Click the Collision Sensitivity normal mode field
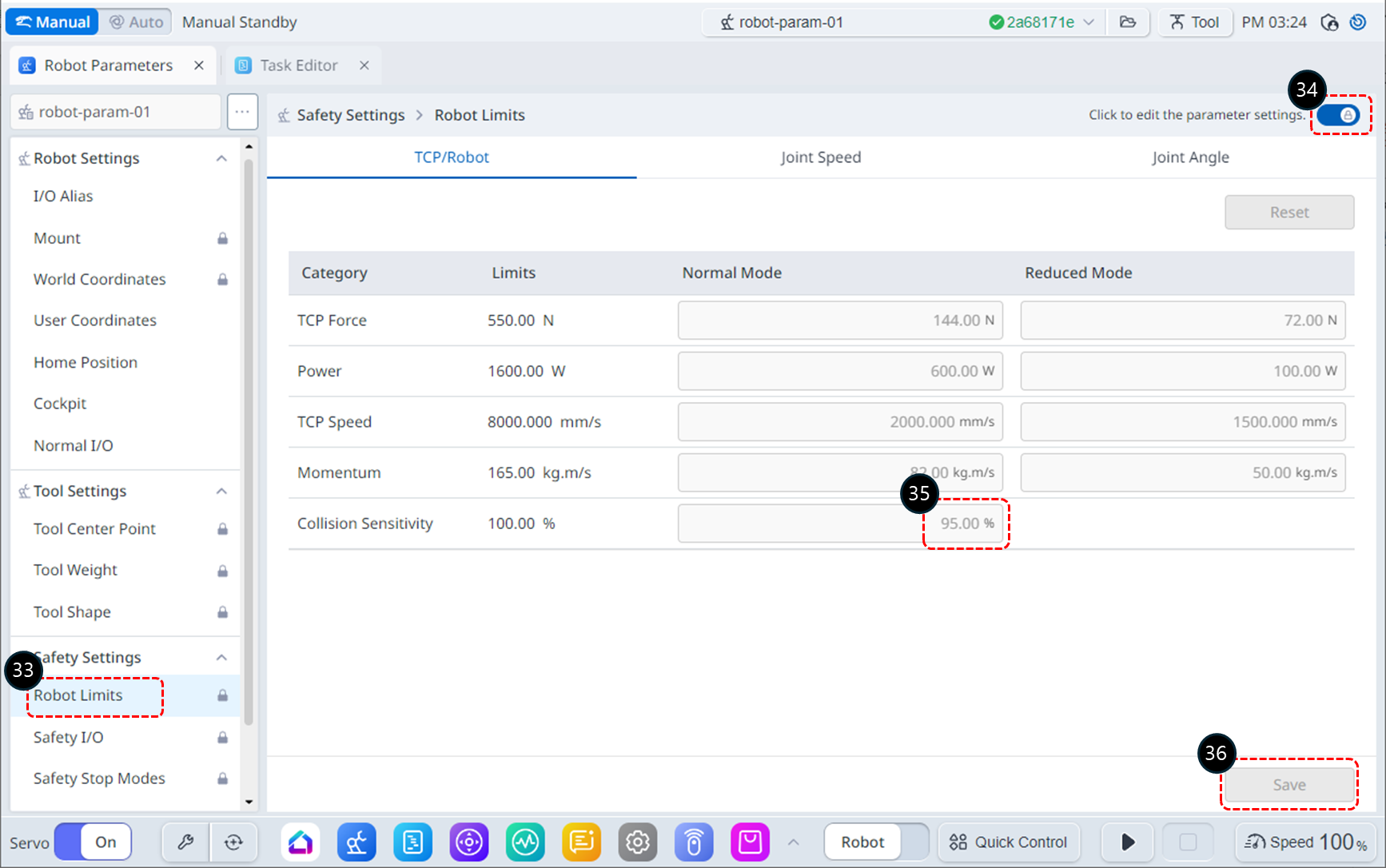The height and width of the screenshot is (868, 1386). (x=839, y=524)
